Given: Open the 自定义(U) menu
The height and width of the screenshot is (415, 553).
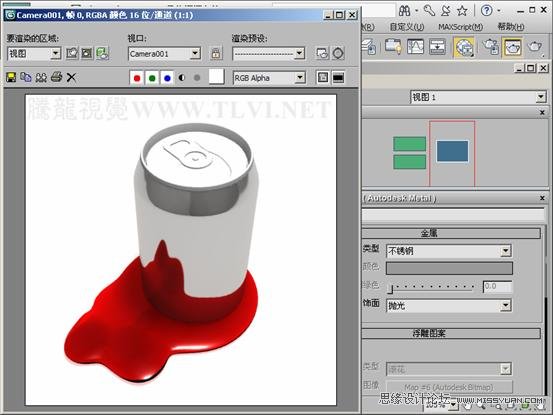Looking at the screenshot, I should (407, 27).
